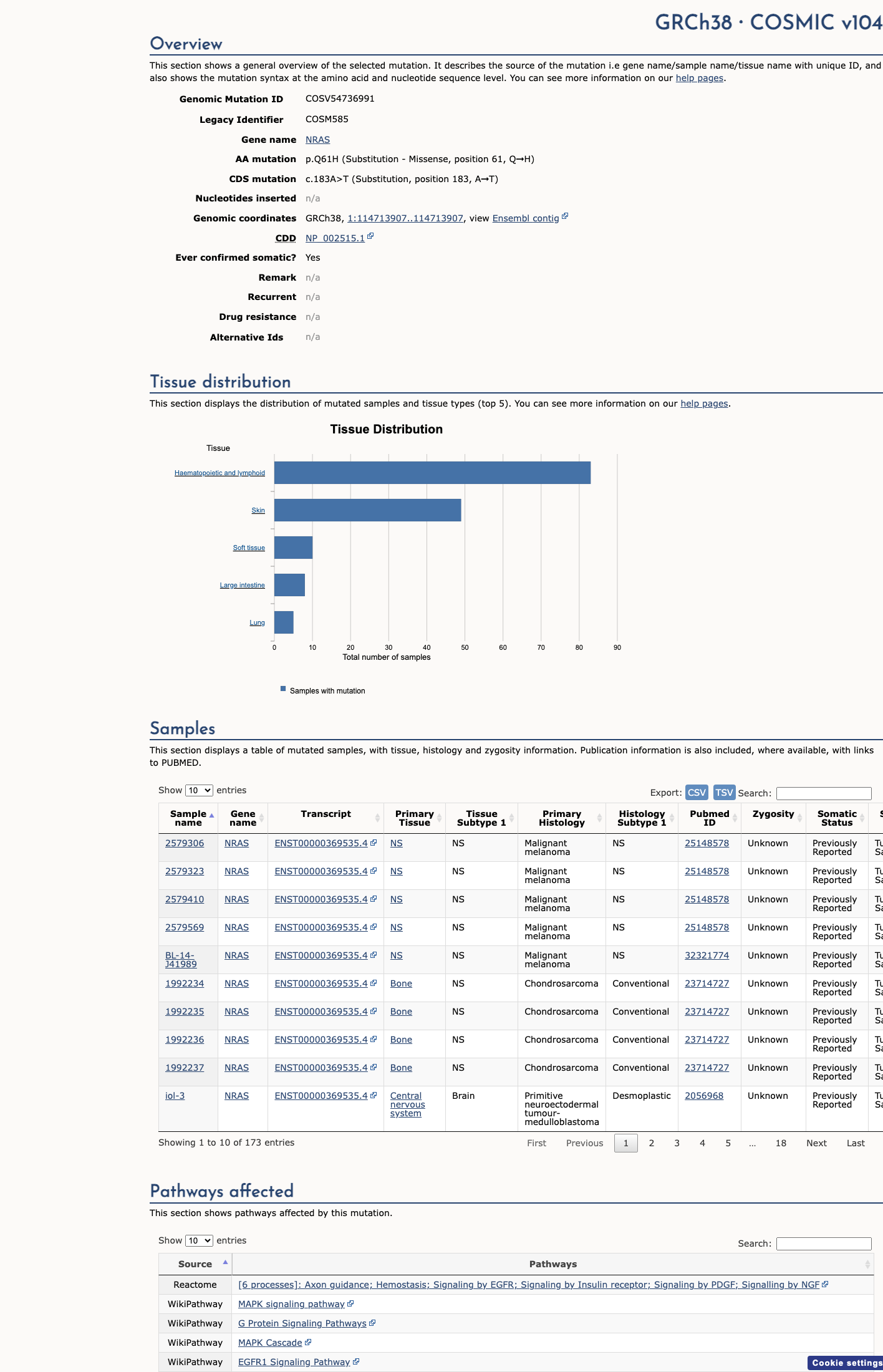Open NRAS gene link in Overview
Image resolution: width=883 pixels, height=1372 pixels.
click(x=317, y=140)
